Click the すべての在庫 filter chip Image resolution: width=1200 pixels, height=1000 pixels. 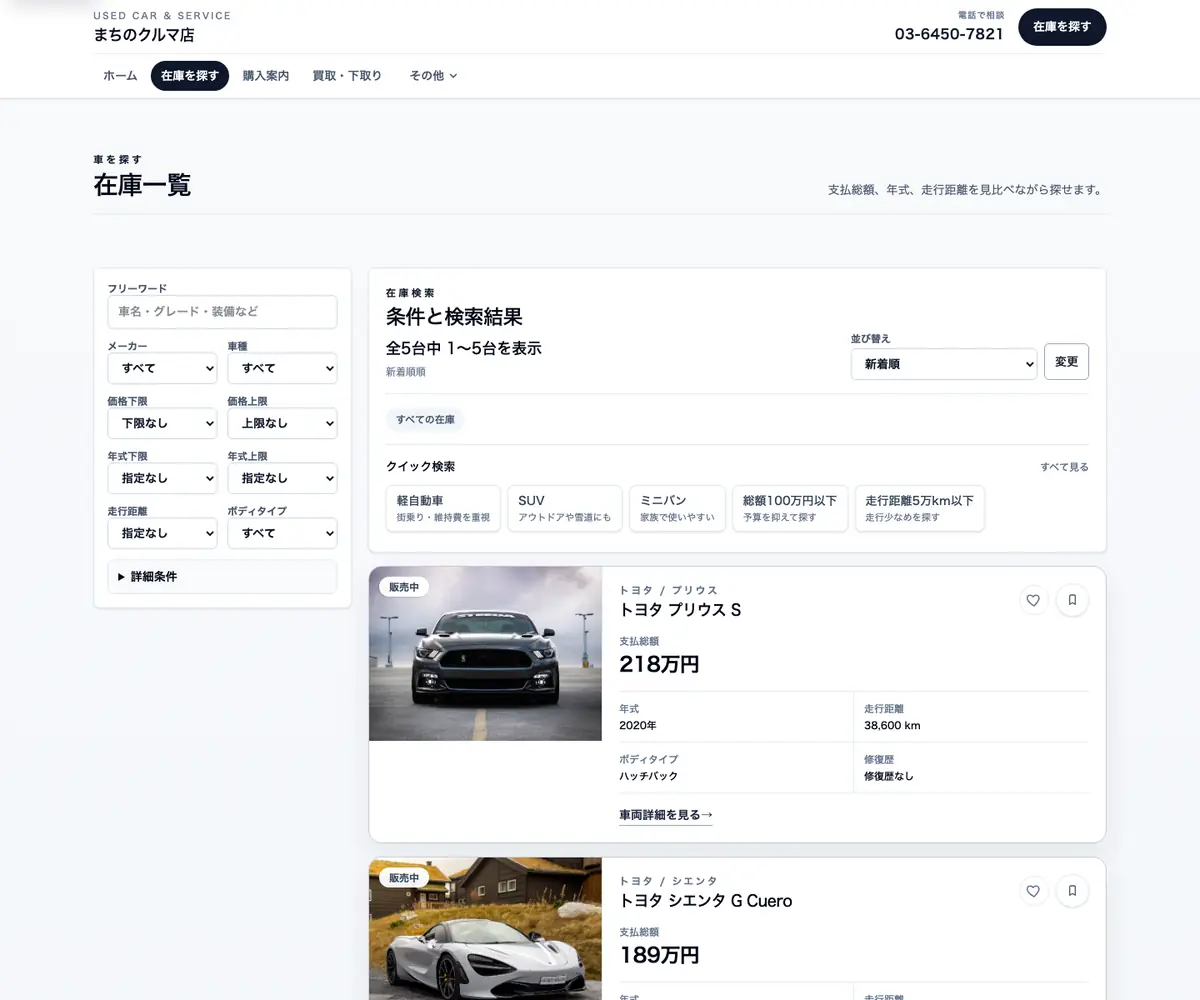(x=425, y=420)
